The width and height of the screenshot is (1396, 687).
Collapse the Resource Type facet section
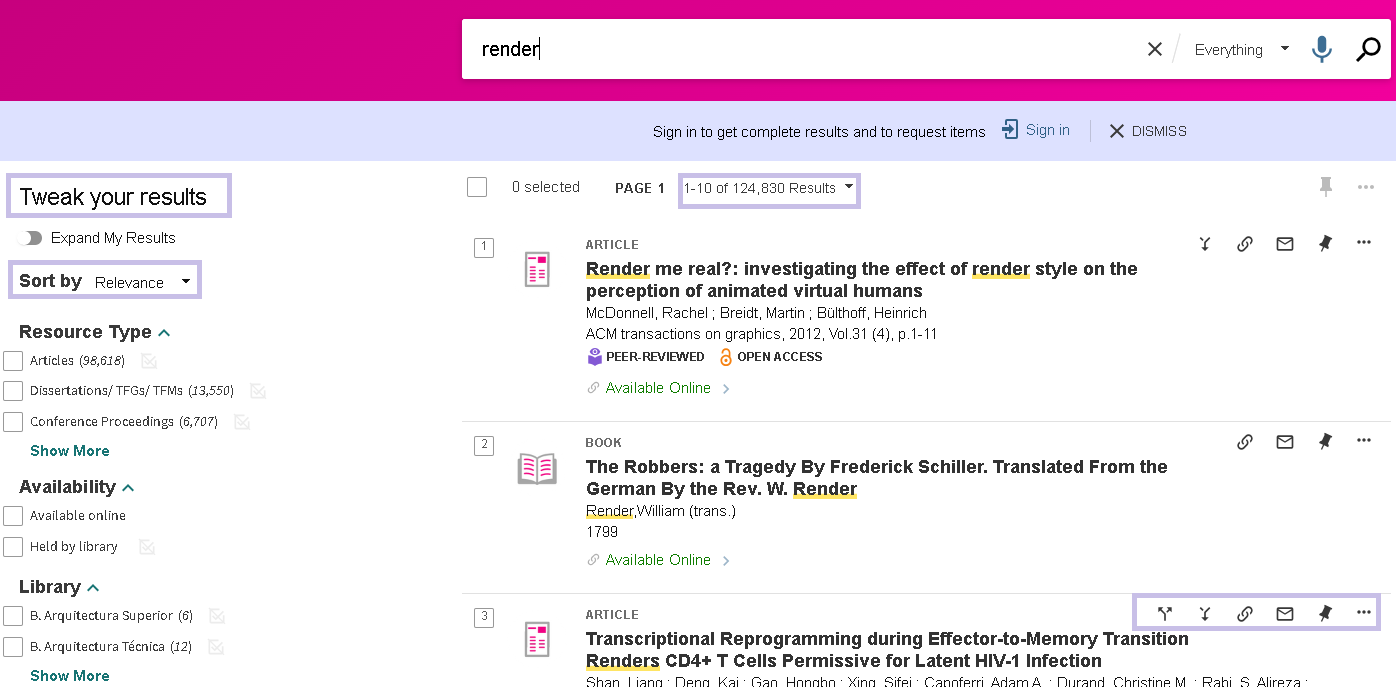point(164,333)
